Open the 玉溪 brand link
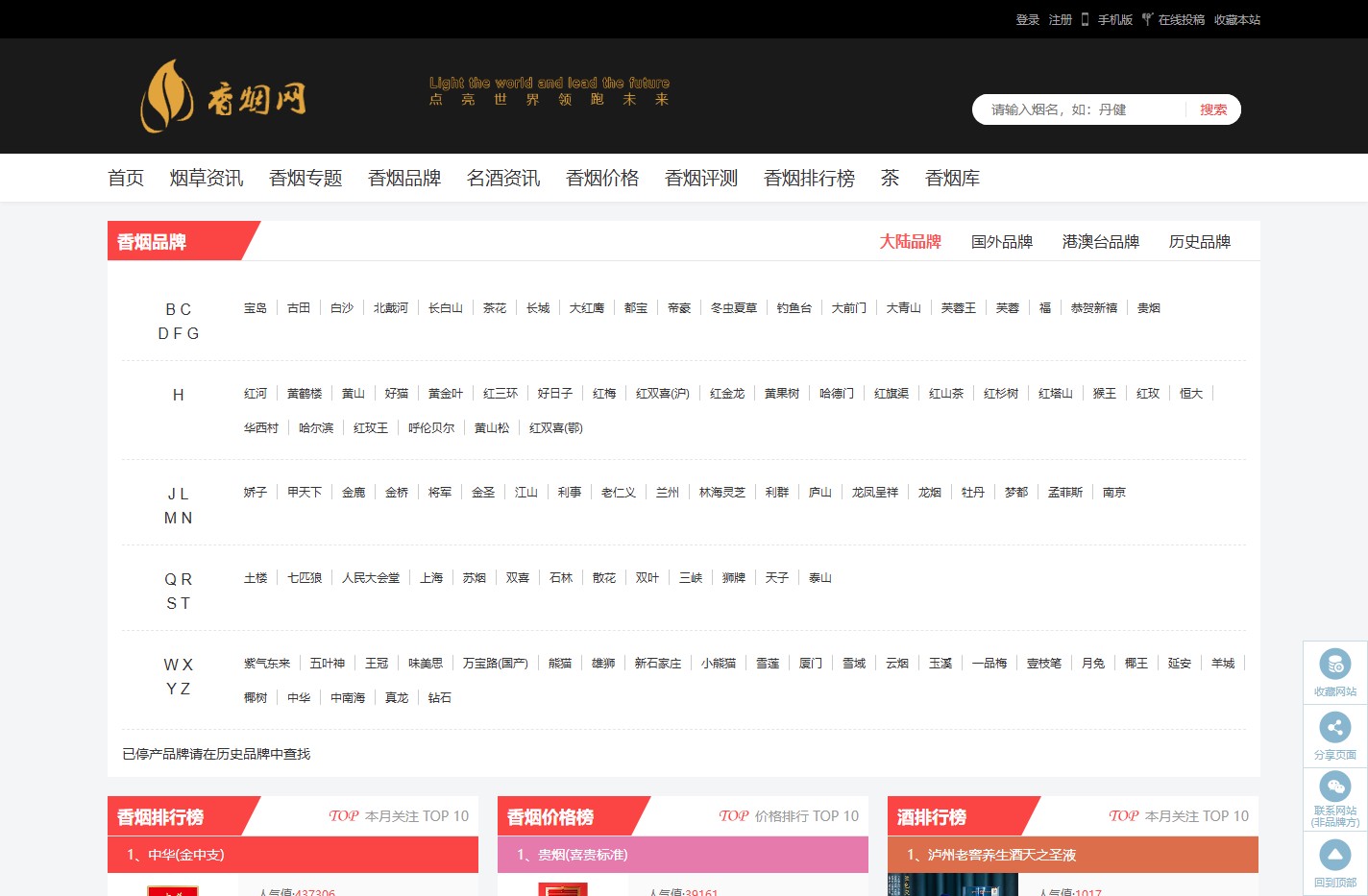1368x896 pixels. tap(940, 664)
